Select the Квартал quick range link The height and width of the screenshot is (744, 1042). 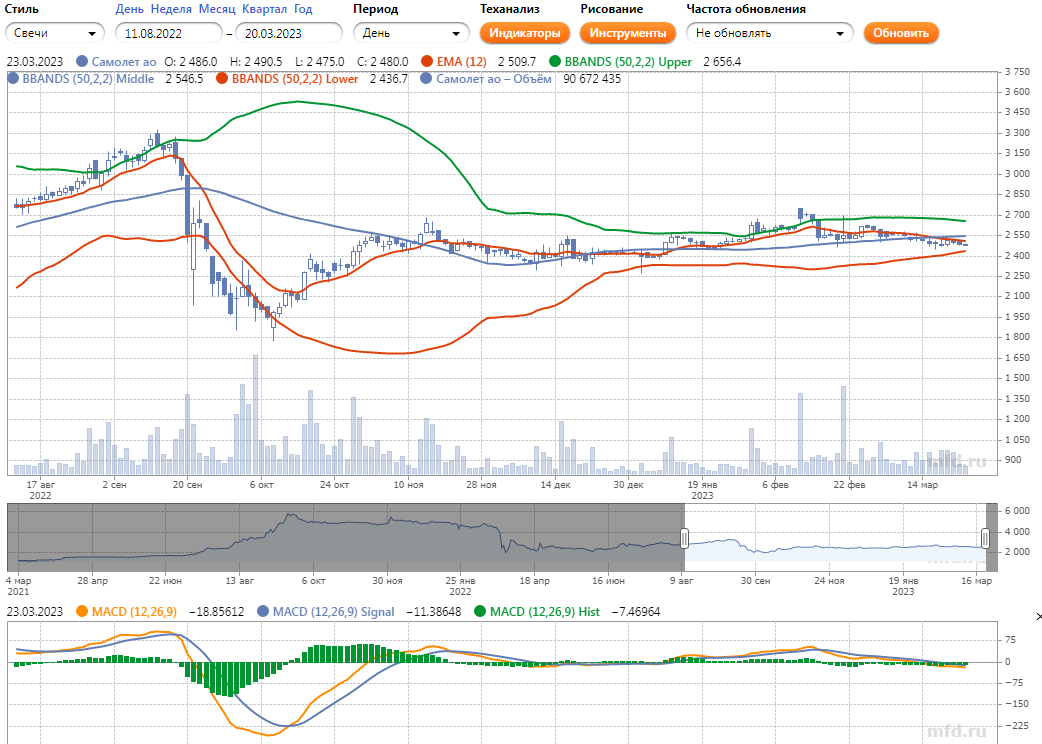tap(264, 9)
